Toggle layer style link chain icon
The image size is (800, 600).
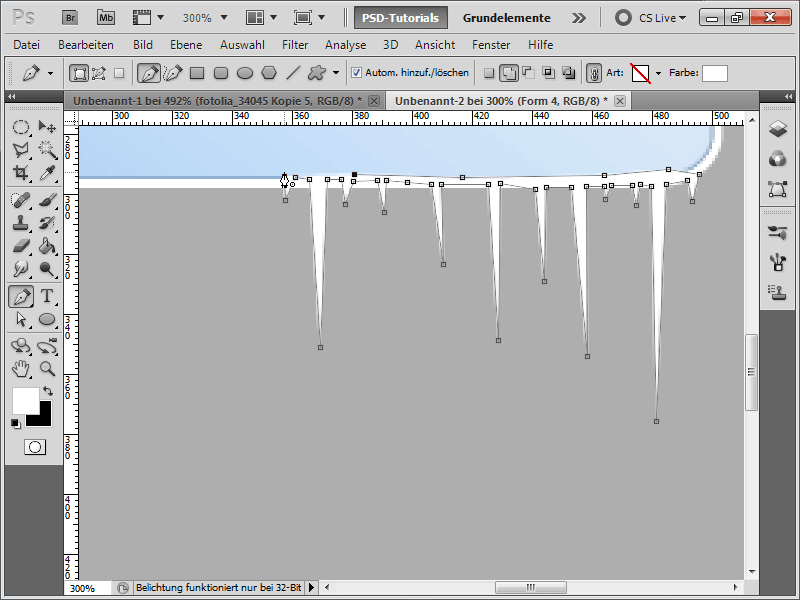pos(594,73)
